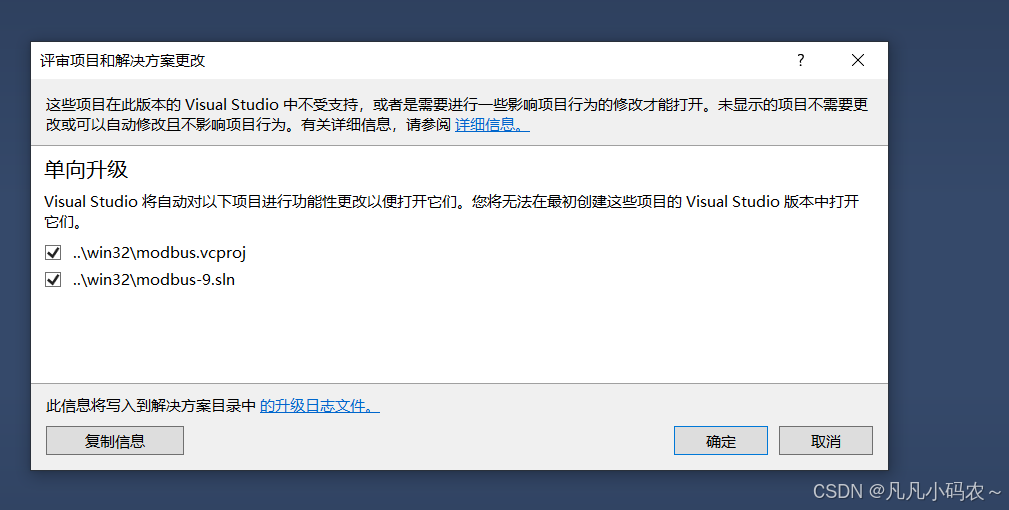Uncheck the modbus.vcproj checkbox

coord(53,253)
